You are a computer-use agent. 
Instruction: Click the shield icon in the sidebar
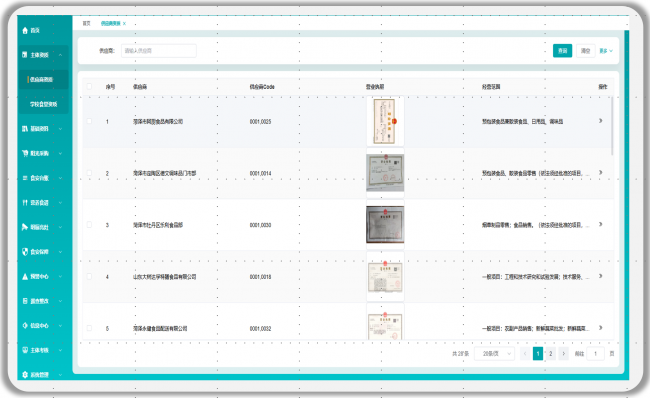pyautogui.click(x=25, y=252)
